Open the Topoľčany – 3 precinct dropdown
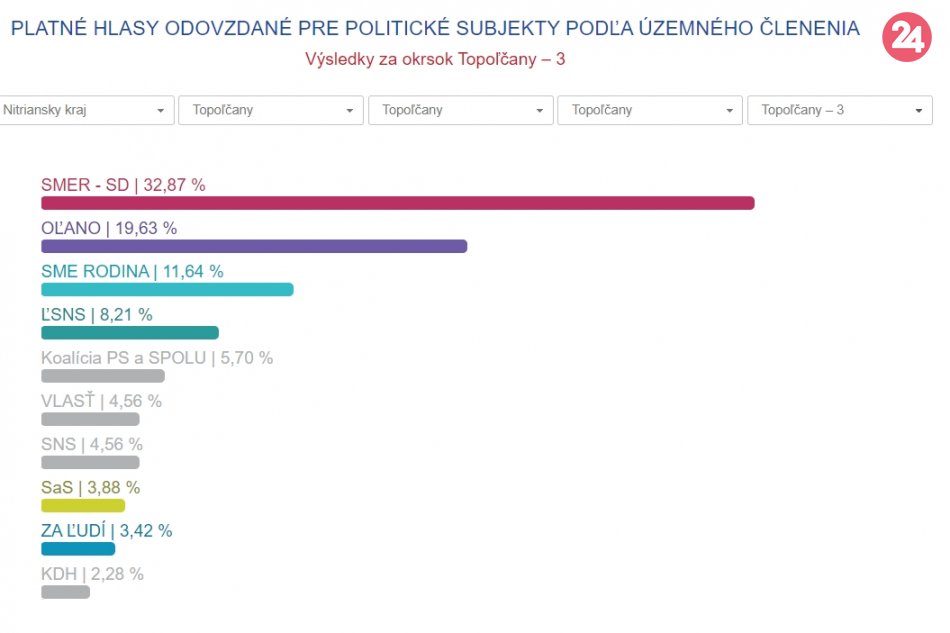Image resolution: width=950 pixels, height=633 pixels. 839,110
